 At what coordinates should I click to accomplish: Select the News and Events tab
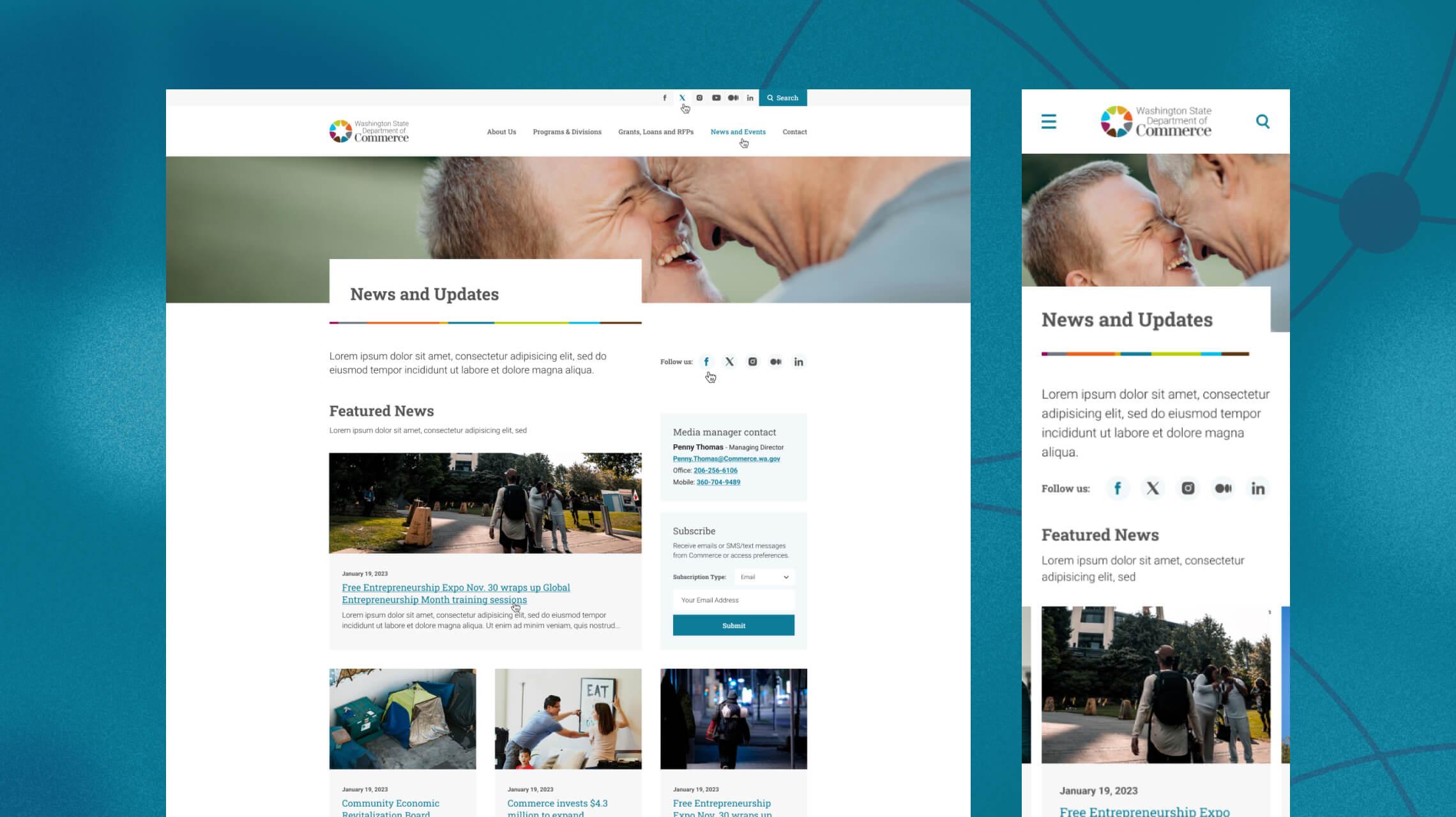(x=738, y=131)
